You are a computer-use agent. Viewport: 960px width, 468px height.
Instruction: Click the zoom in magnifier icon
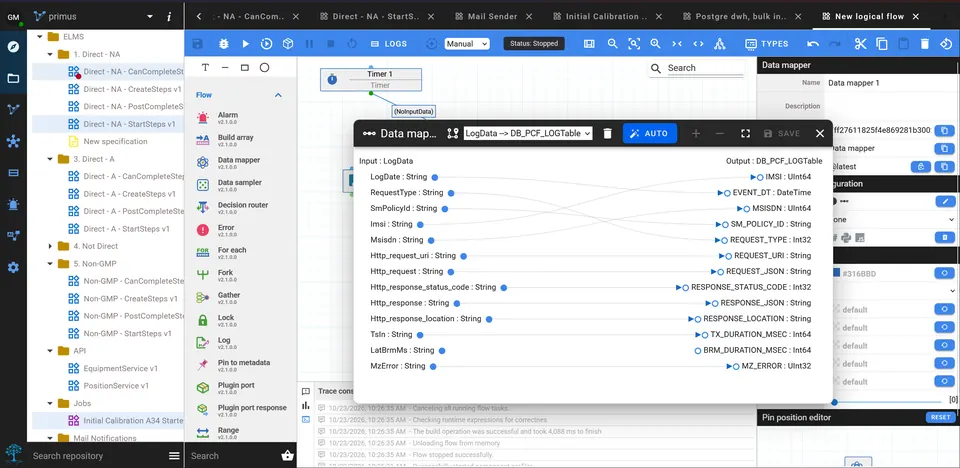click(x=655, y=44)
